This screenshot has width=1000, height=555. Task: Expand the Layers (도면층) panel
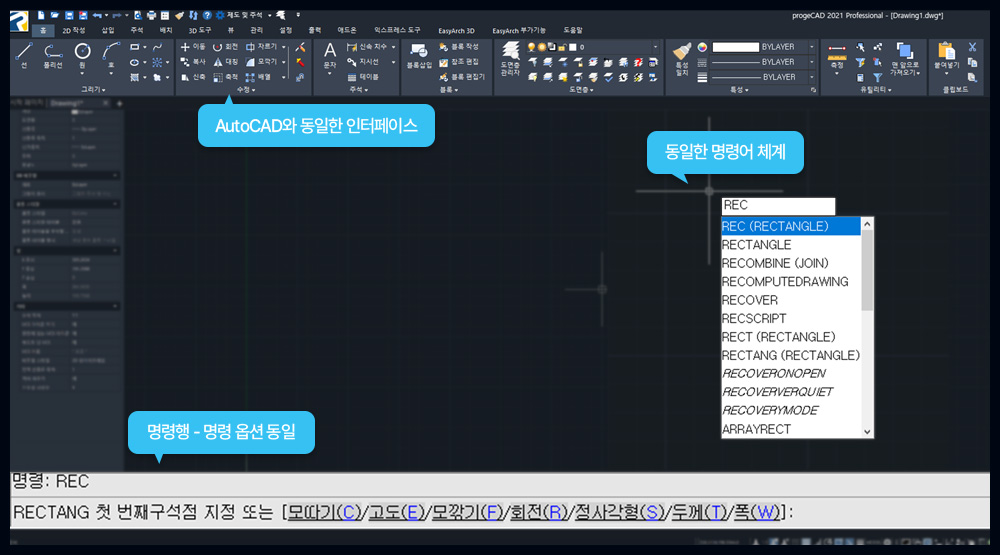[x=580, y=90]
